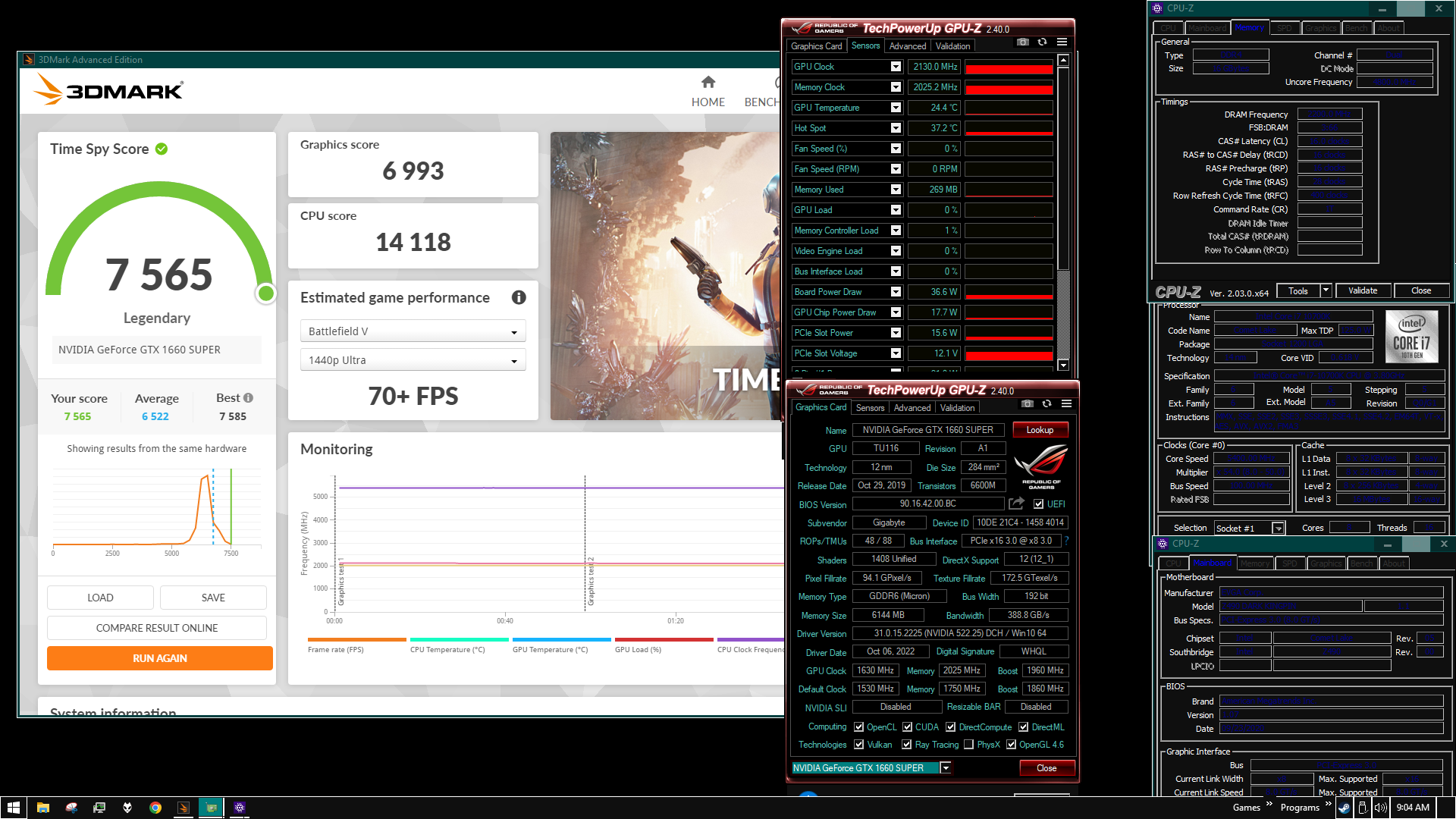Toggle the OpenCL checkbox
Screen dimensions: 1456x819
click(859, 727)
